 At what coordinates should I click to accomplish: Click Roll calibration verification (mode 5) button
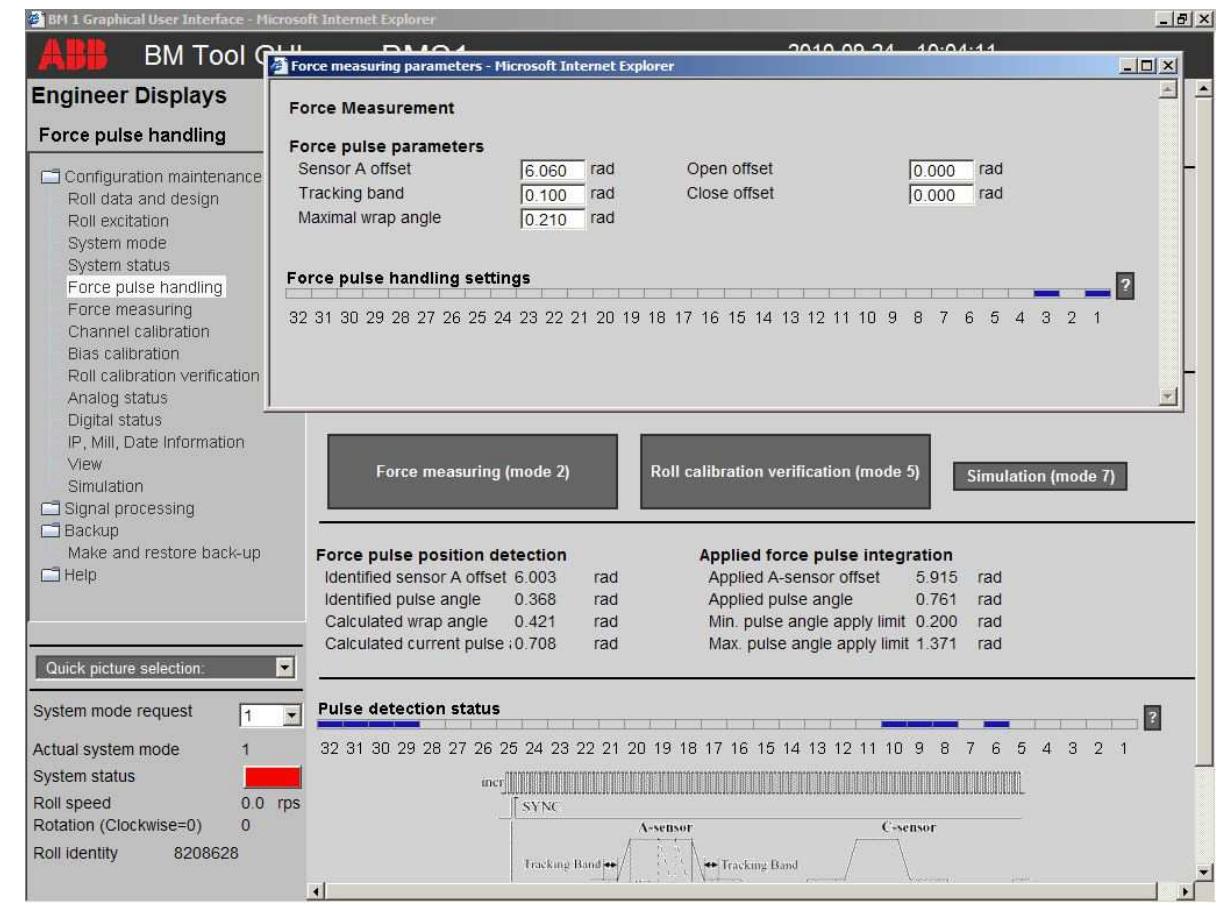(785, 472)
